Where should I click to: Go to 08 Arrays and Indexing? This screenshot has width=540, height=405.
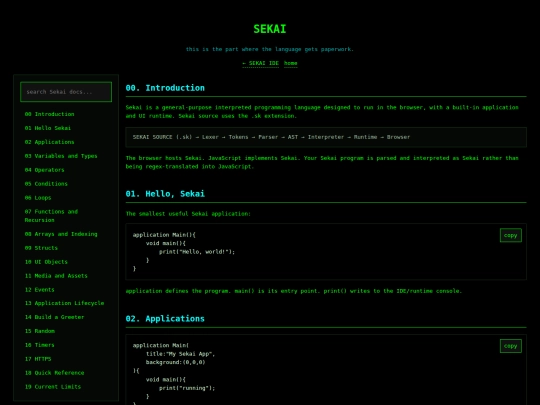click(61, 234)
